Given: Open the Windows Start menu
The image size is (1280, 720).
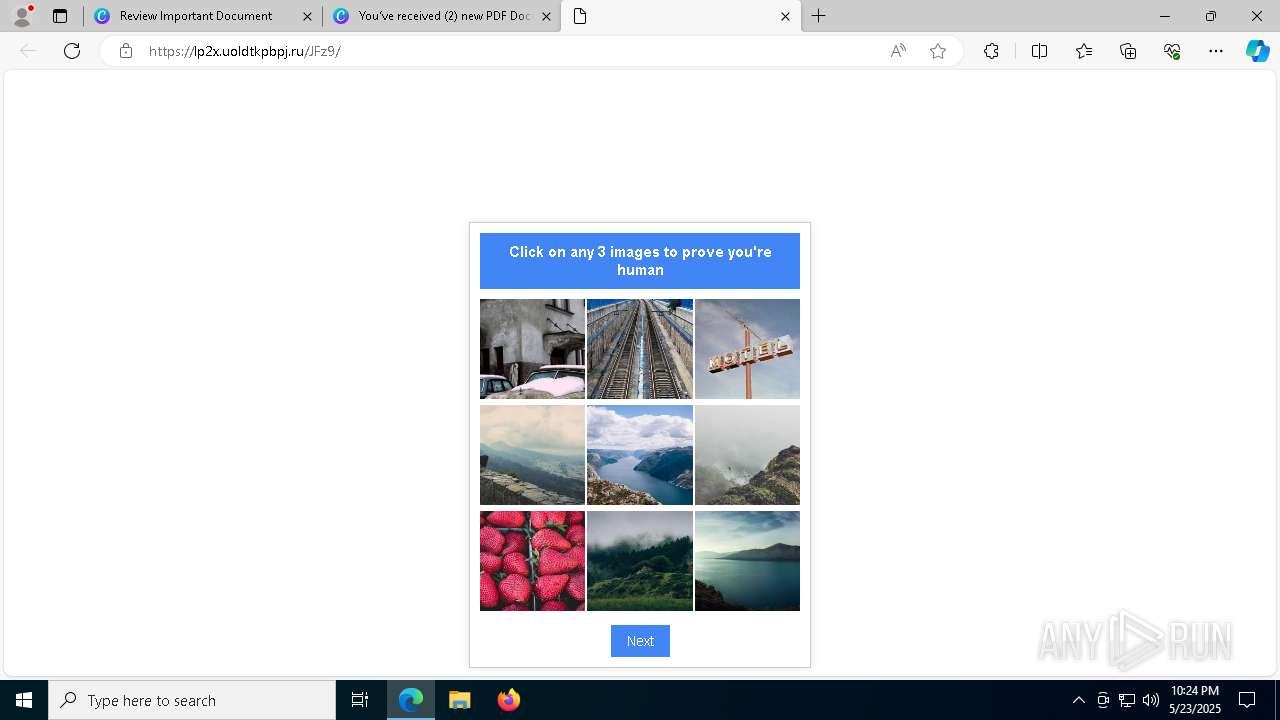Looking at the screenshot, I should [24, 700].
